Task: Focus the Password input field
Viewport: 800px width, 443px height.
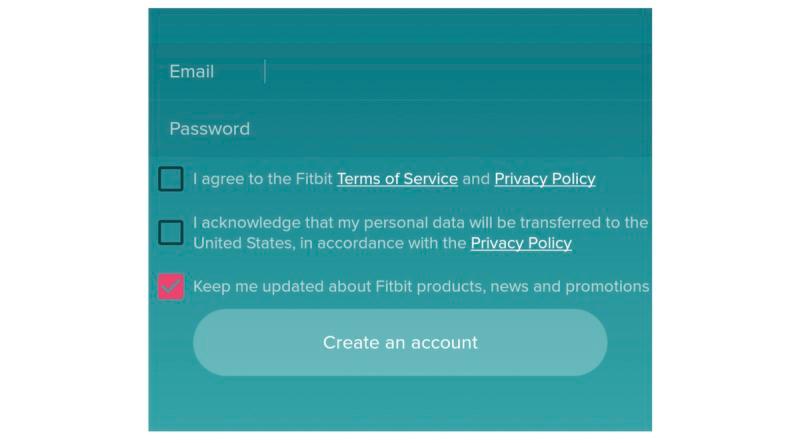Action: coord(450,129)
